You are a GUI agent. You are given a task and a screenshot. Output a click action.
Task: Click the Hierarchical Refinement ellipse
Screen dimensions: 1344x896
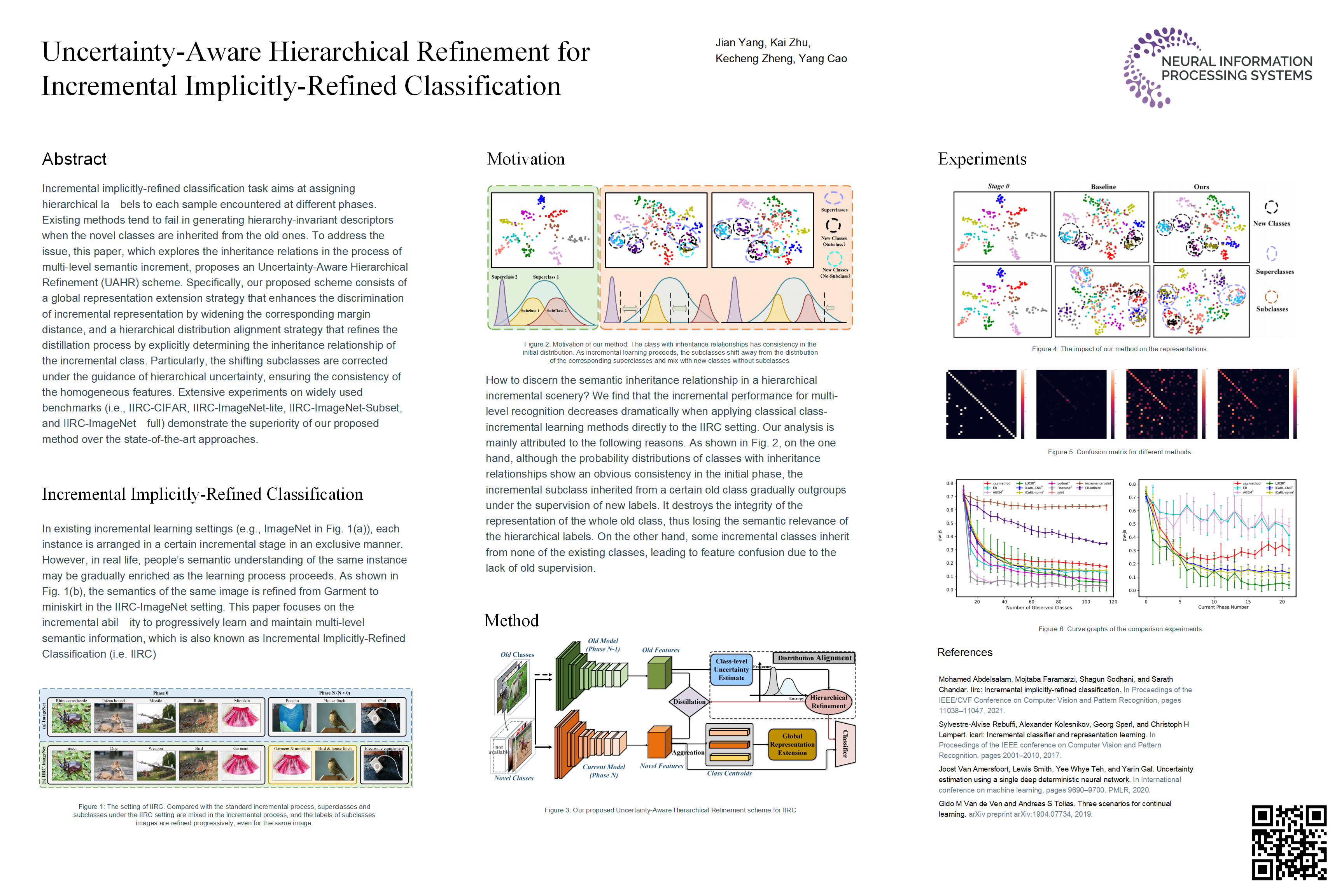click(x=828, y=702)
